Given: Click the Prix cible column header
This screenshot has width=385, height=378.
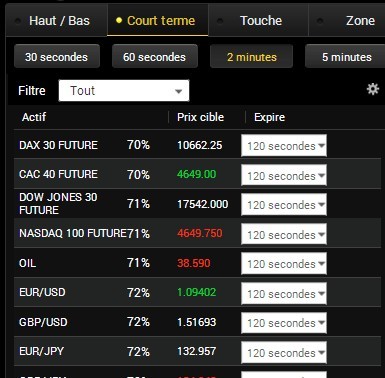Looking at the screenshot, I should [200, 117].
